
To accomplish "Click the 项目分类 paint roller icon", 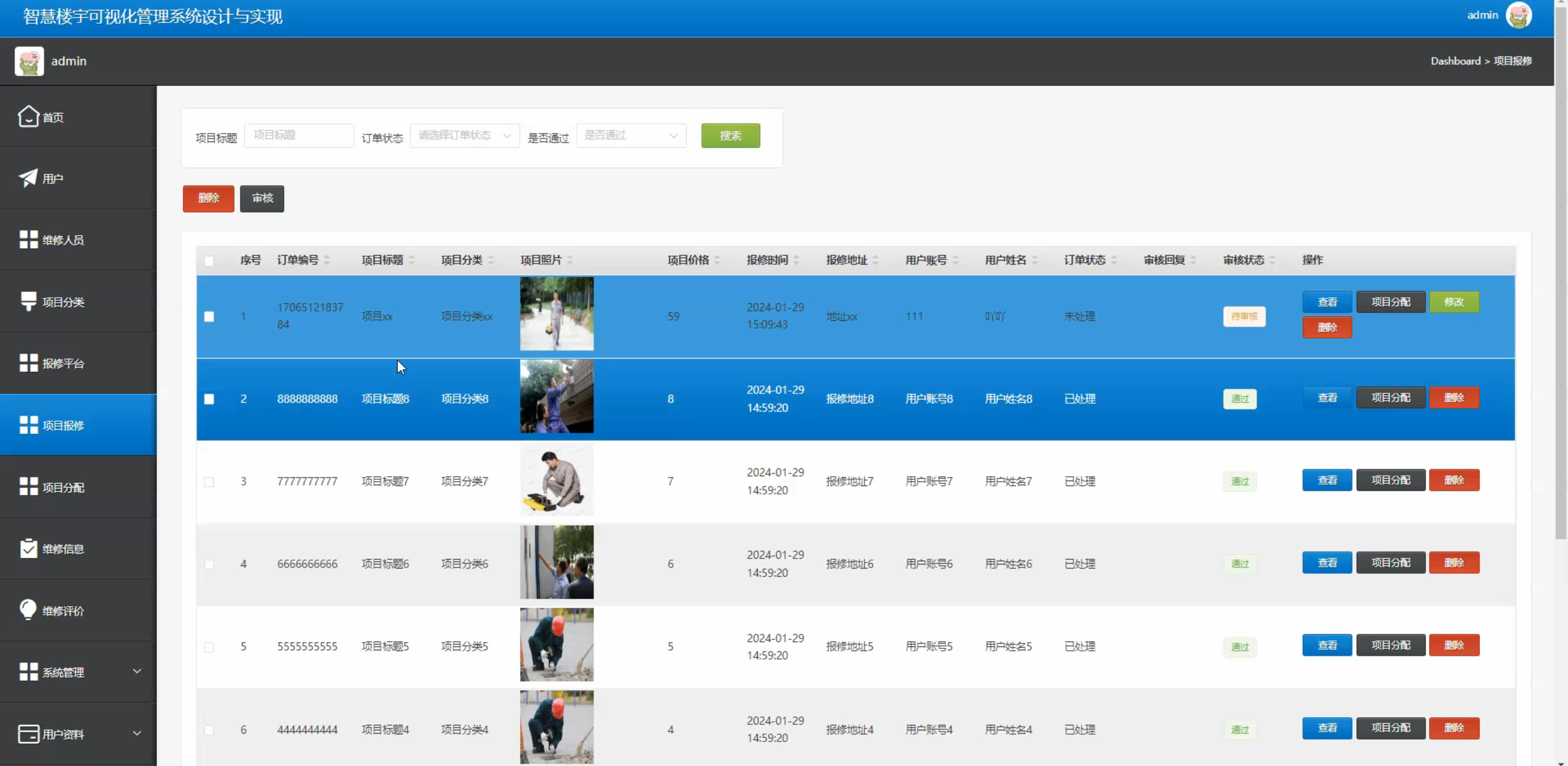I will 28,301.
